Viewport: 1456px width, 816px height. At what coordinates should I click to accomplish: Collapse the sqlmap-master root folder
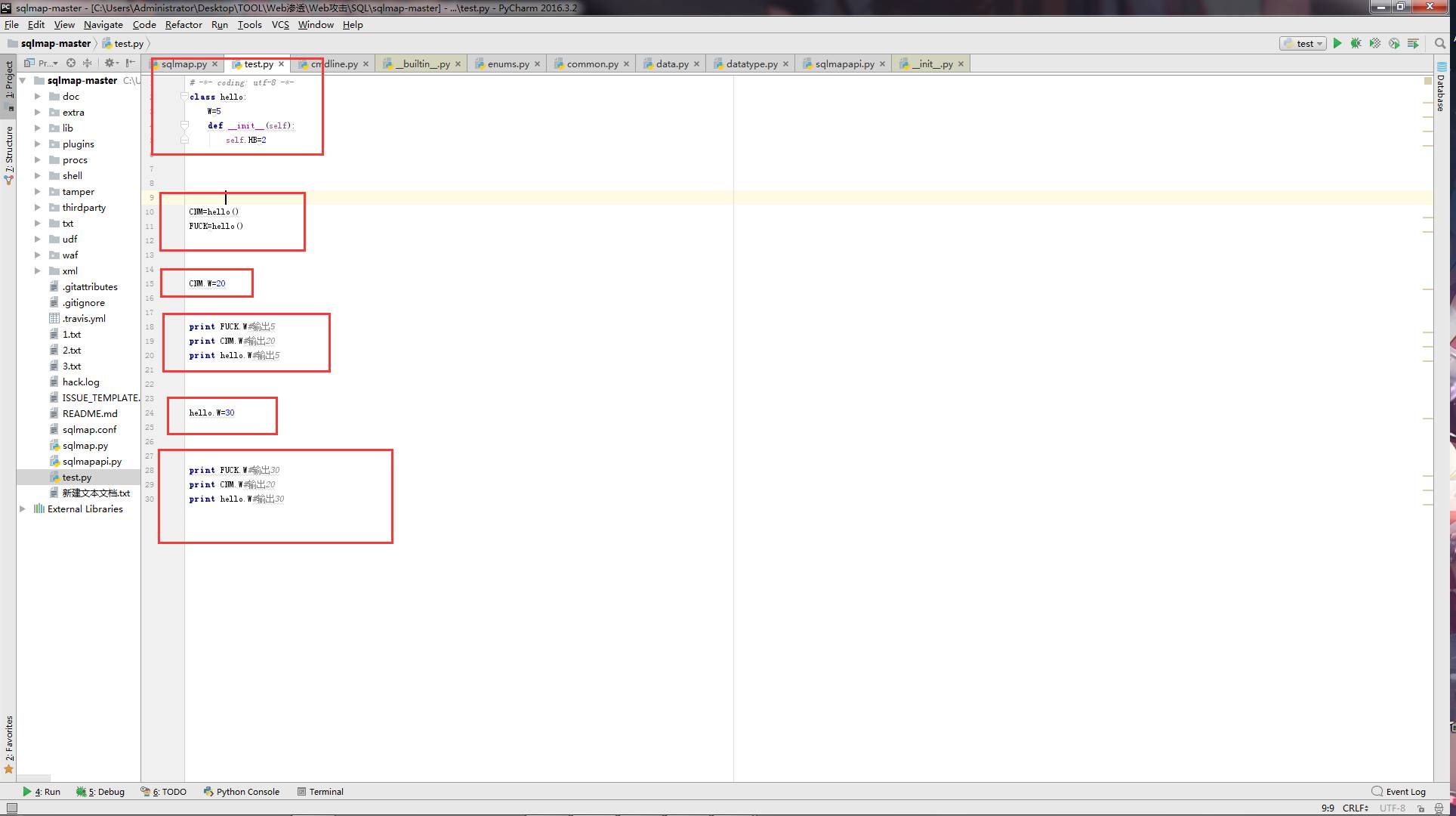point(23,80)
